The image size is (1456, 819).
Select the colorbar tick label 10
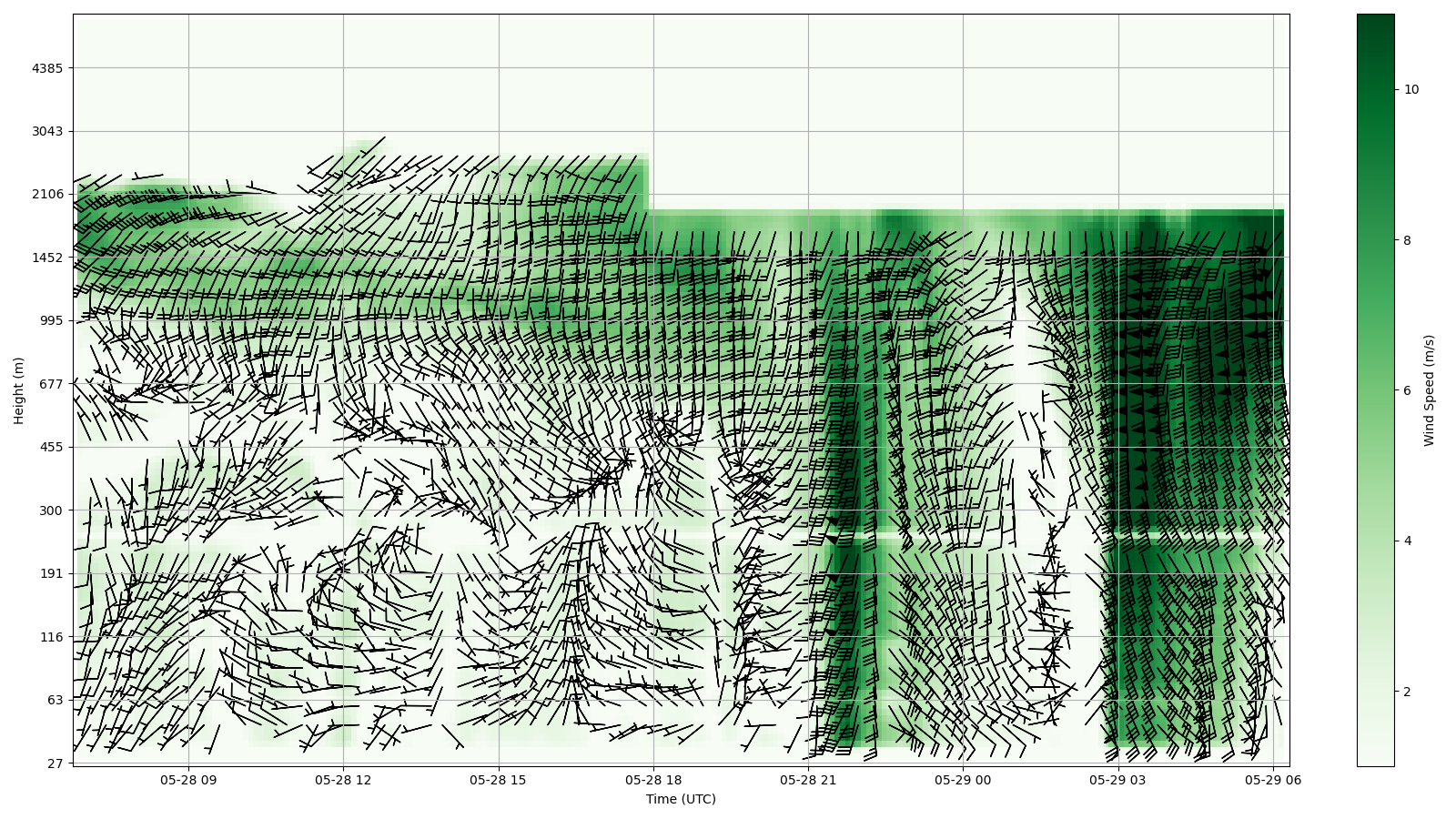(1410, 89)
